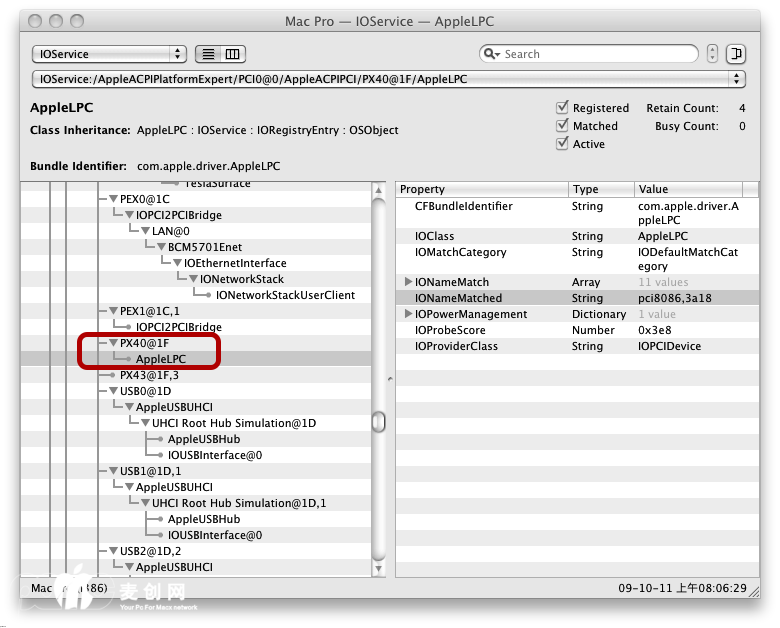
Task: Switch to the column browser view mode
Action: [x=233, y=54]
